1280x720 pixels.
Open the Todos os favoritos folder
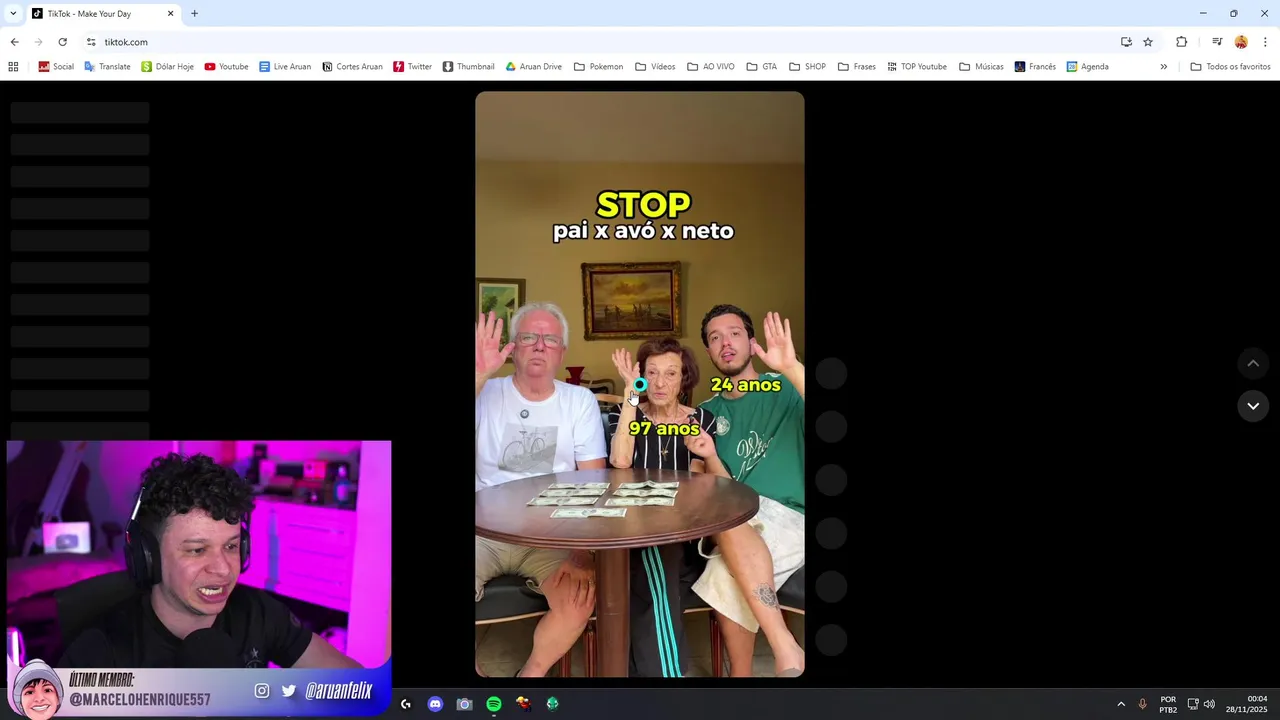[x=1230, y=67]
